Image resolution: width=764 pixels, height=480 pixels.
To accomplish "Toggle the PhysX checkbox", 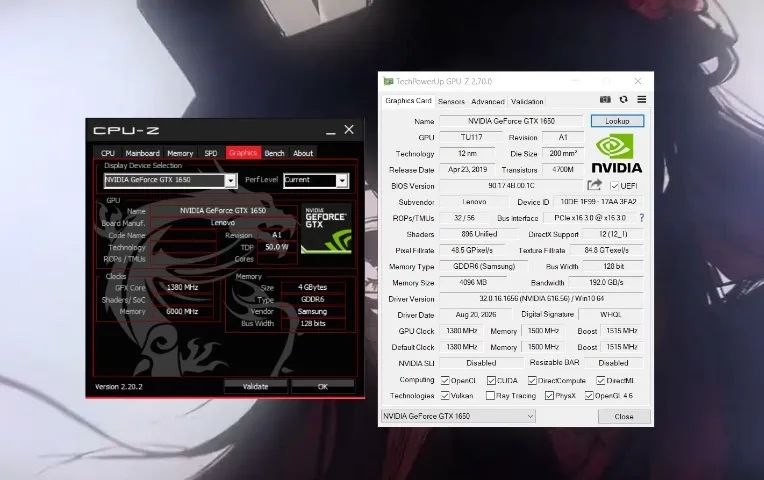I will [550, 395].
